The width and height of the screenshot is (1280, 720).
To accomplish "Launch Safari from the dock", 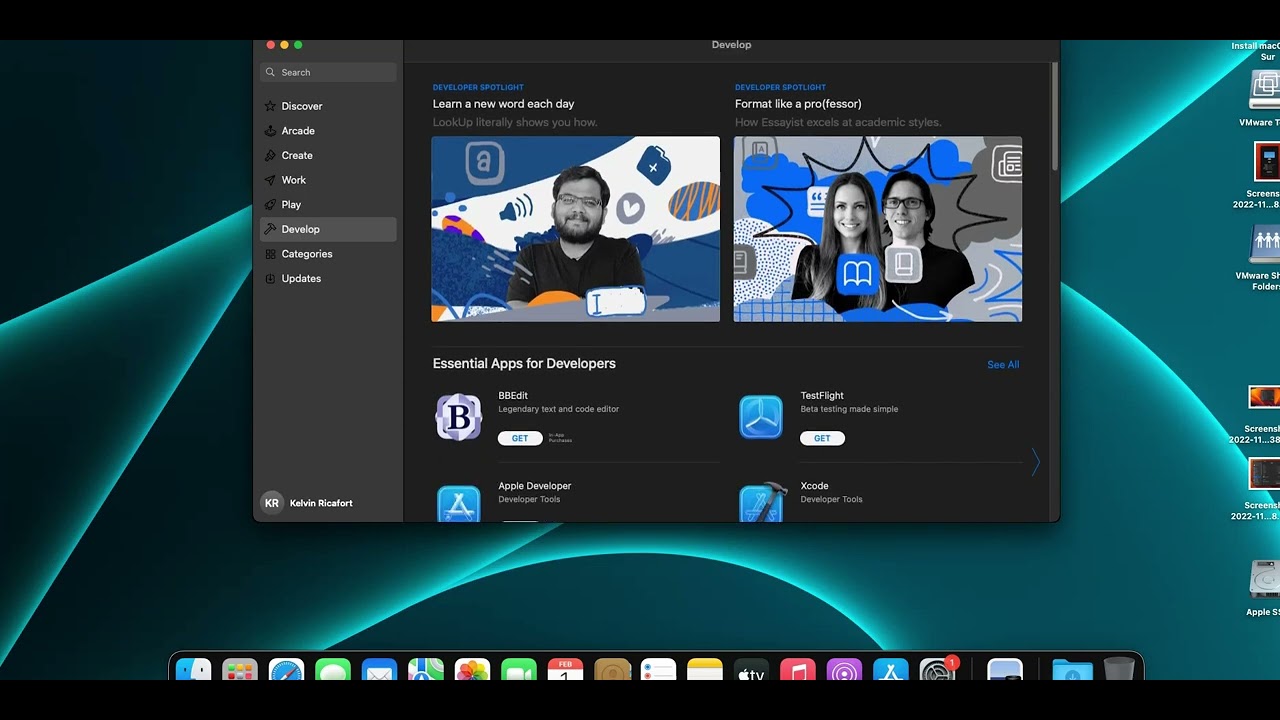I will pyautogui.click(x=286, y=670).
